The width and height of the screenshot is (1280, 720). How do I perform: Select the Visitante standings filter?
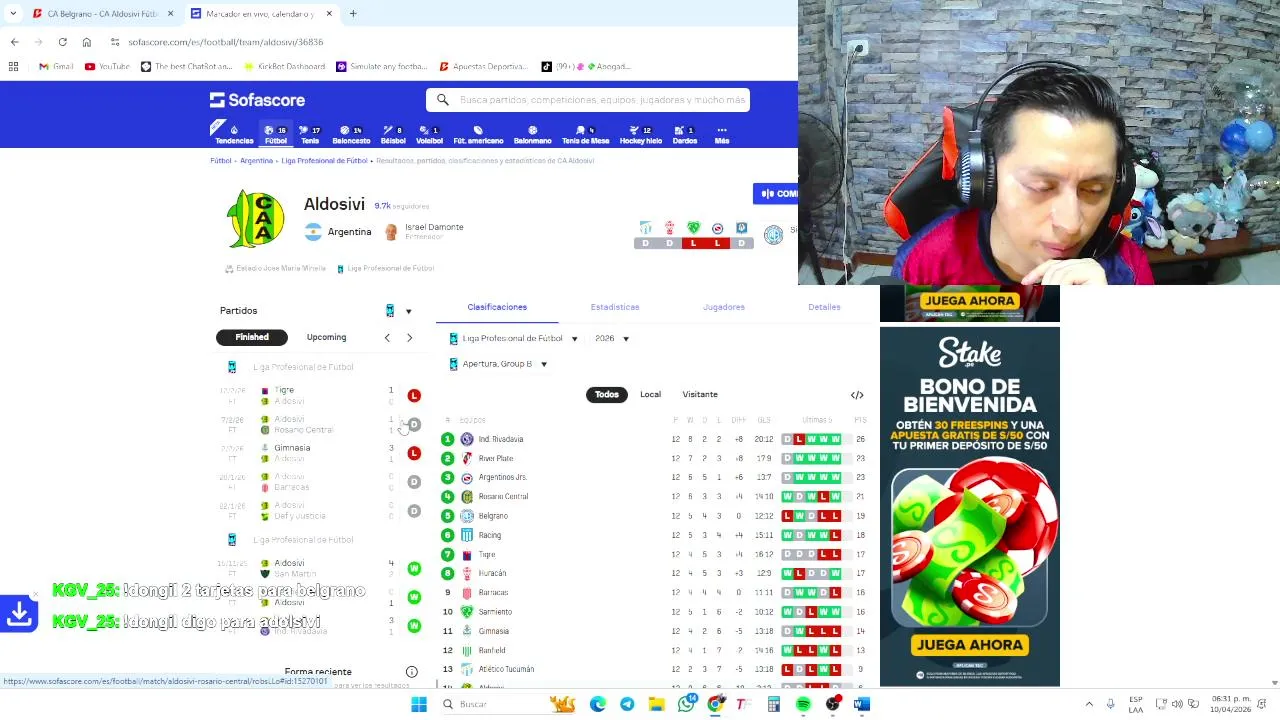click(700, 395)
